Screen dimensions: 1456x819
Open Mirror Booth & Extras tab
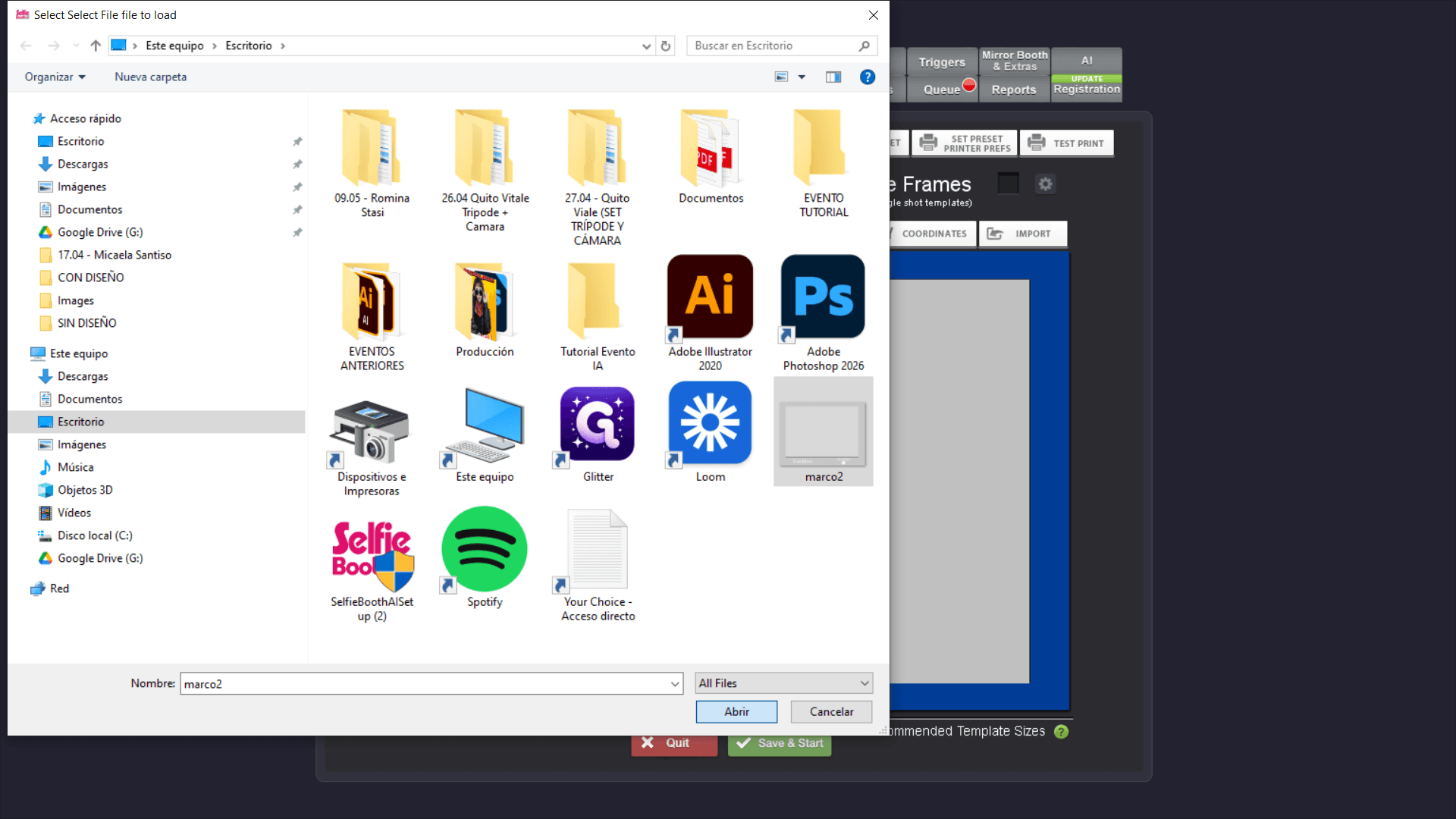[1014, 61]
